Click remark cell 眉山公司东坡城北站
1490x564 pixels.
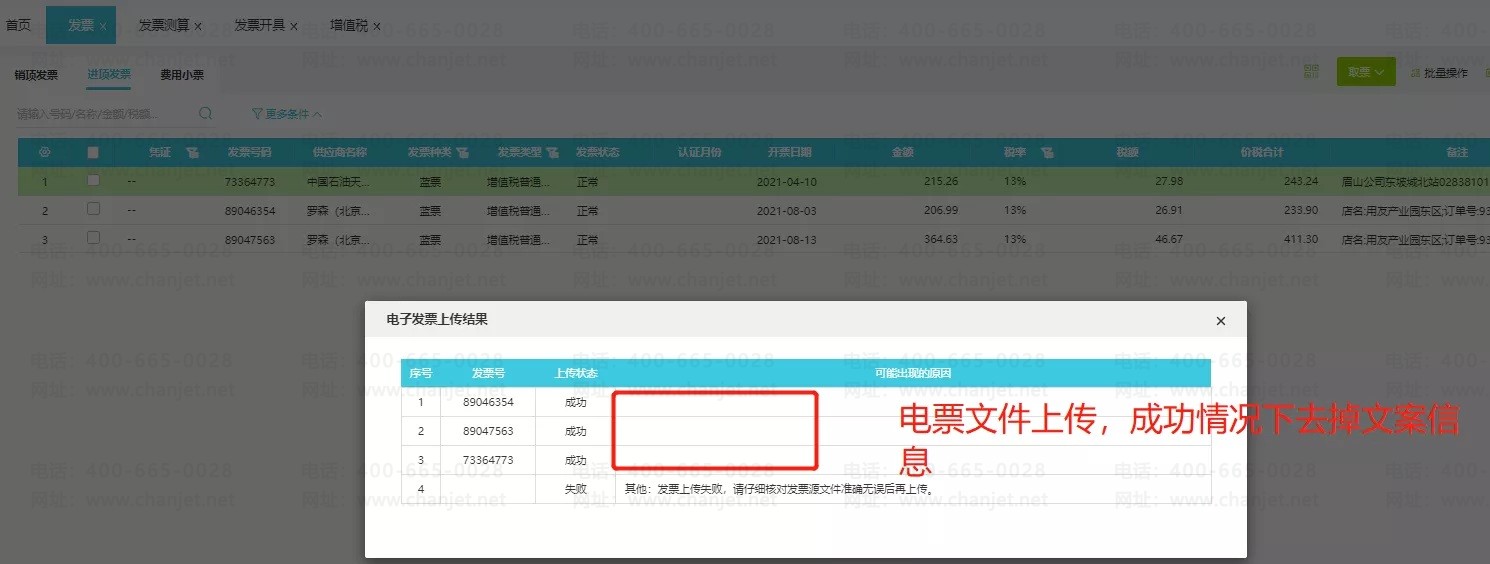[x=1415, y=182]
